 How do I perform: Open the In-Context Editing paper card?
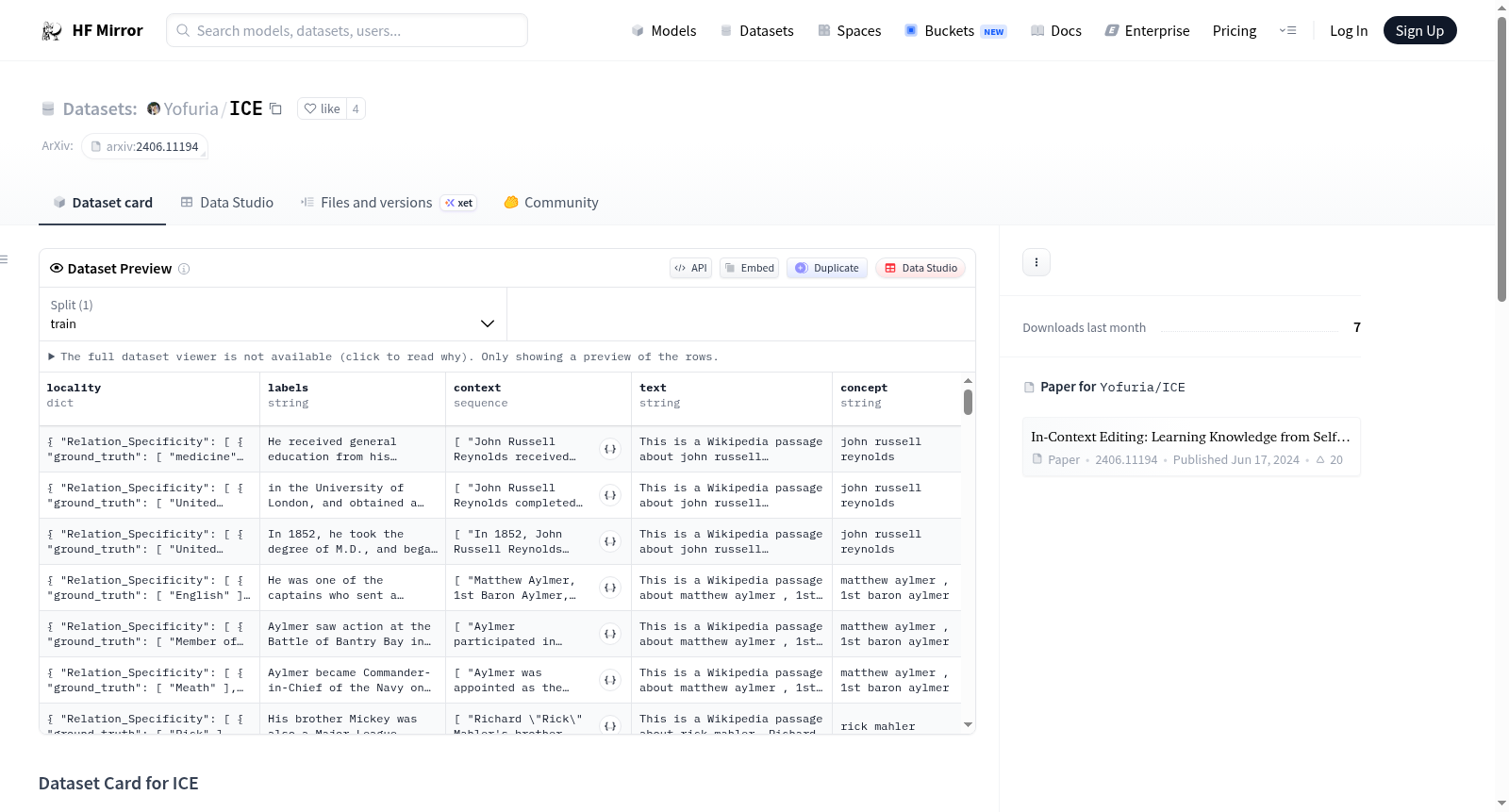coord(1191,447)
